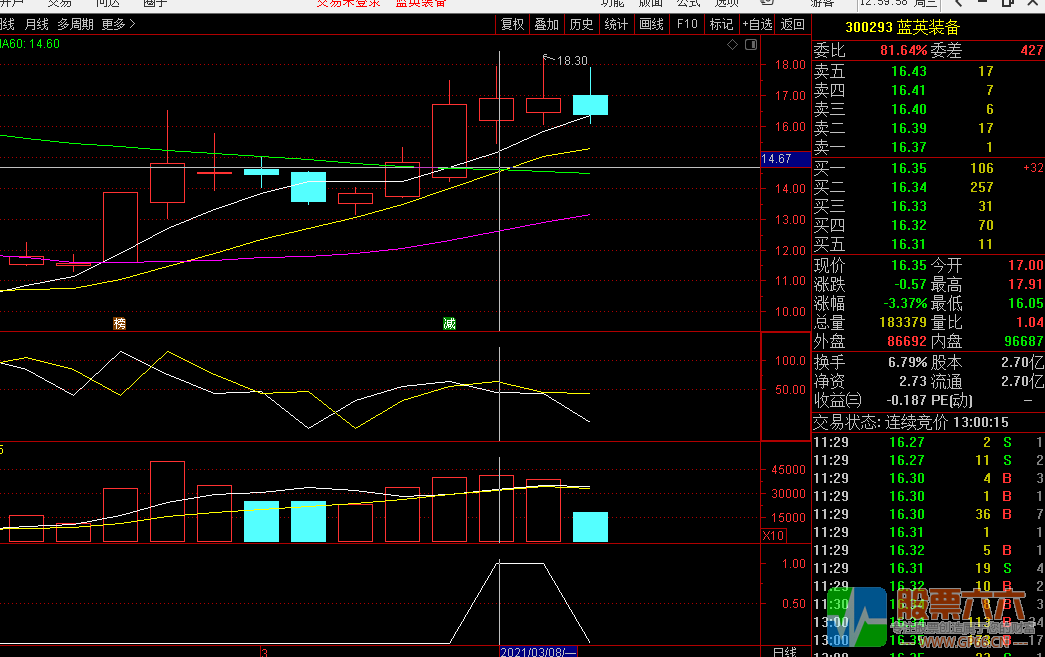
Task: Click the panel layout icon beside the diamond
Action: (750, 45)
